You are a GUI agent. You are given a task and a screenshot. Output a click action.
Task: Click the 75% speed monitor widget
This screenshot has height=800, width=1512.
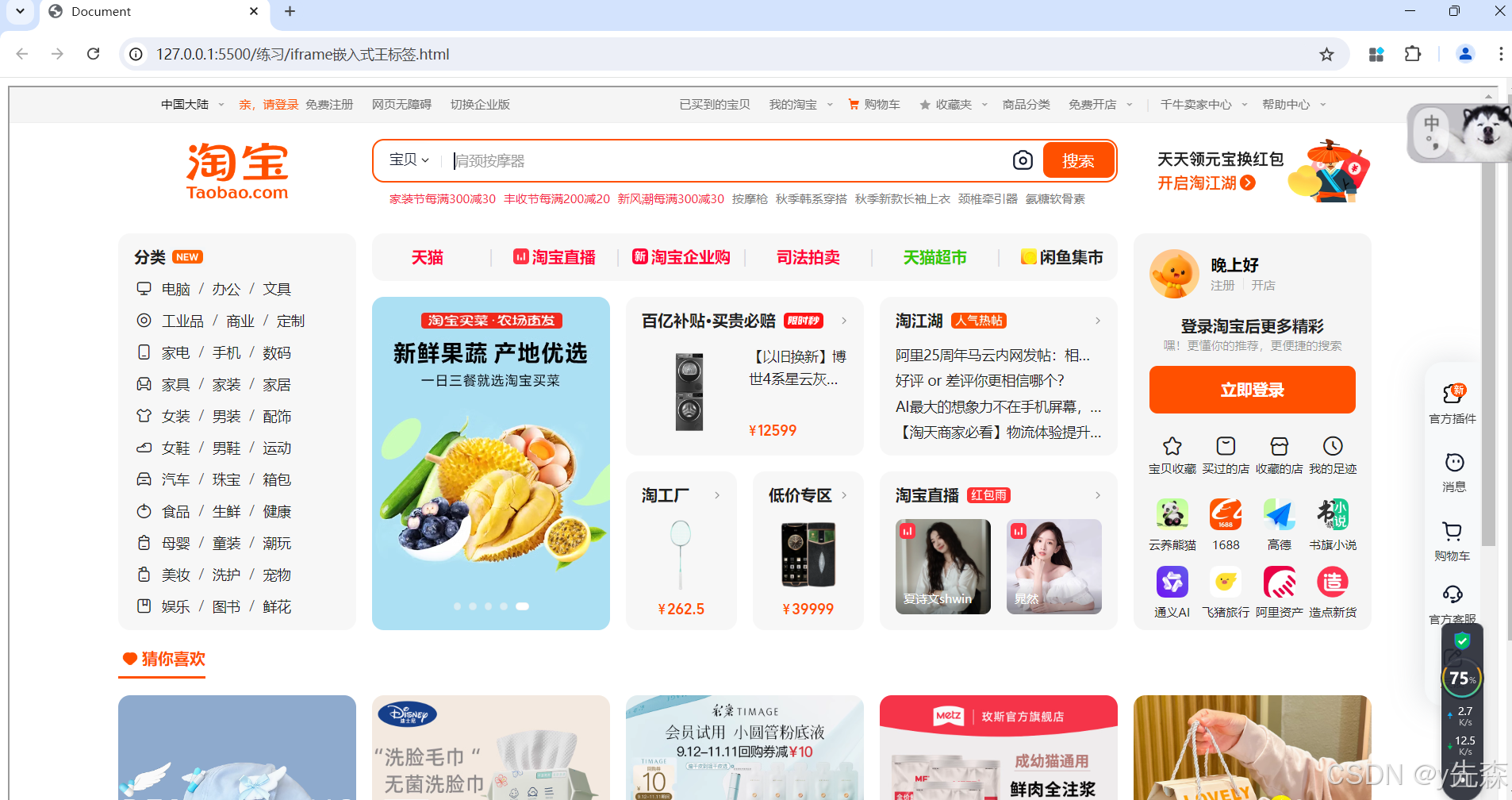click(1461, 679)
